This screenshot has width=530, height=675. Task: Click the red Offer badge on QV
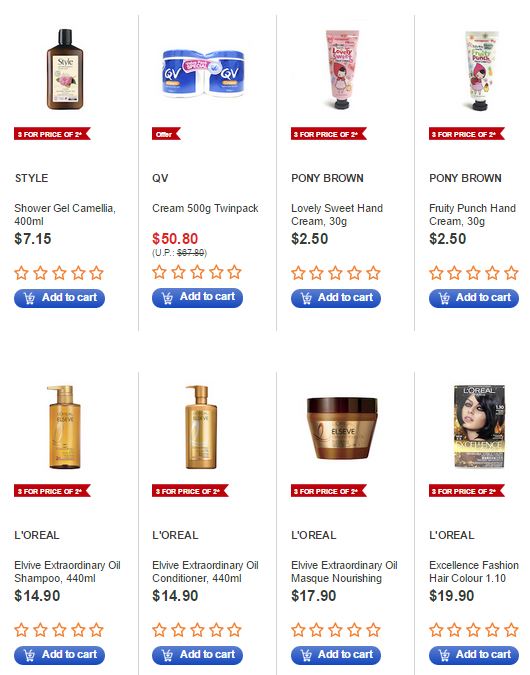coord(166,134)
